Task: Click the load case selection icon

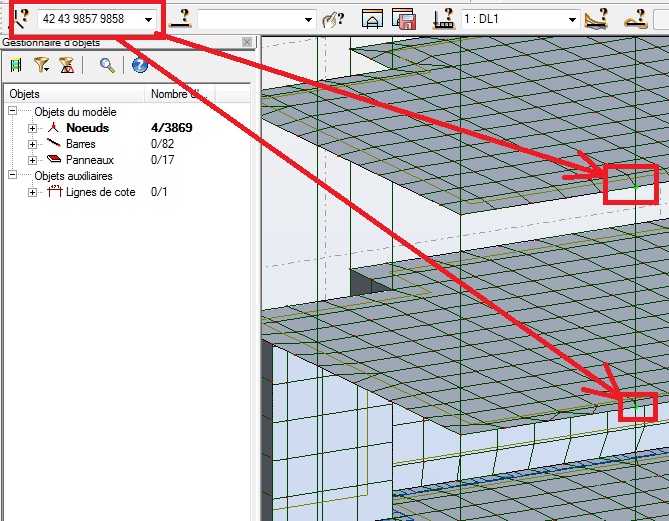Action: (x=444, y=19)
